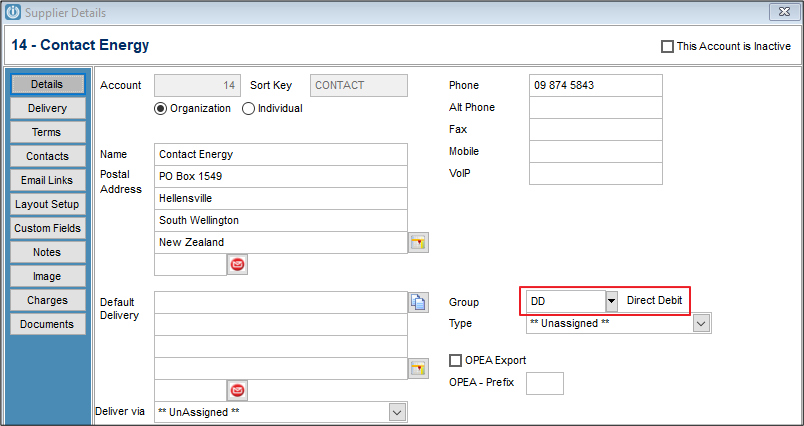Copy postal address to default delivery icon
The width and height of the screenshot is (804, 426).
pyautogui.click(x=418, y=302)
